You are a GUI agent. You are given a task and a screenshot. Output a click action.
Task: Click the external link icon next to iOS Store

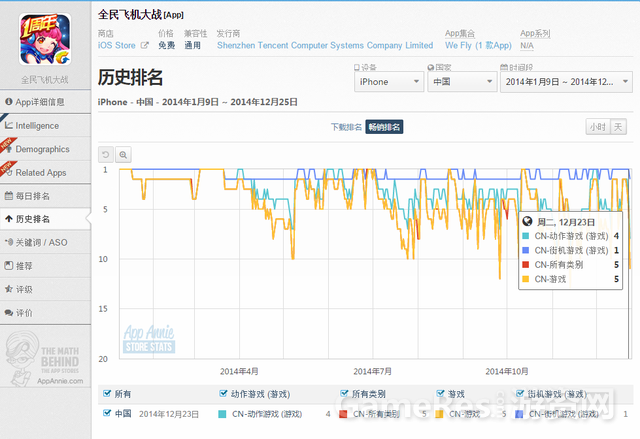(144, 45)
